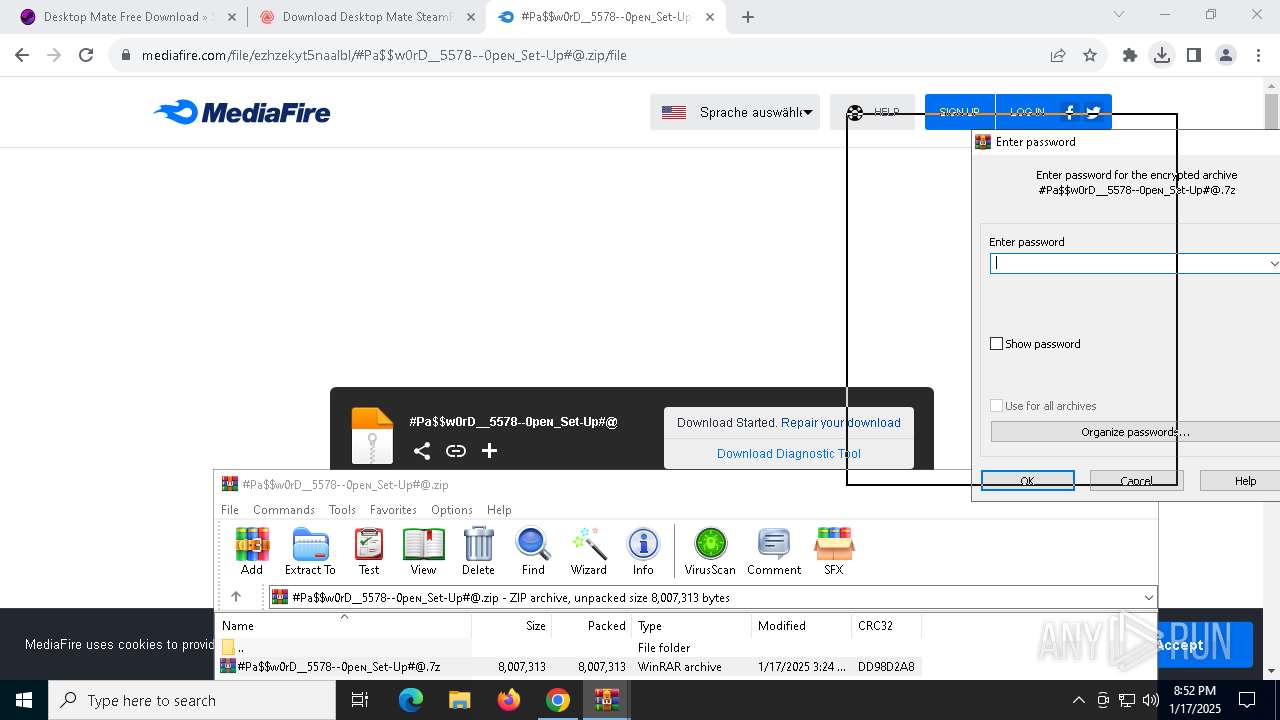Select the parent folder '..' row

(x=569, y=647)
